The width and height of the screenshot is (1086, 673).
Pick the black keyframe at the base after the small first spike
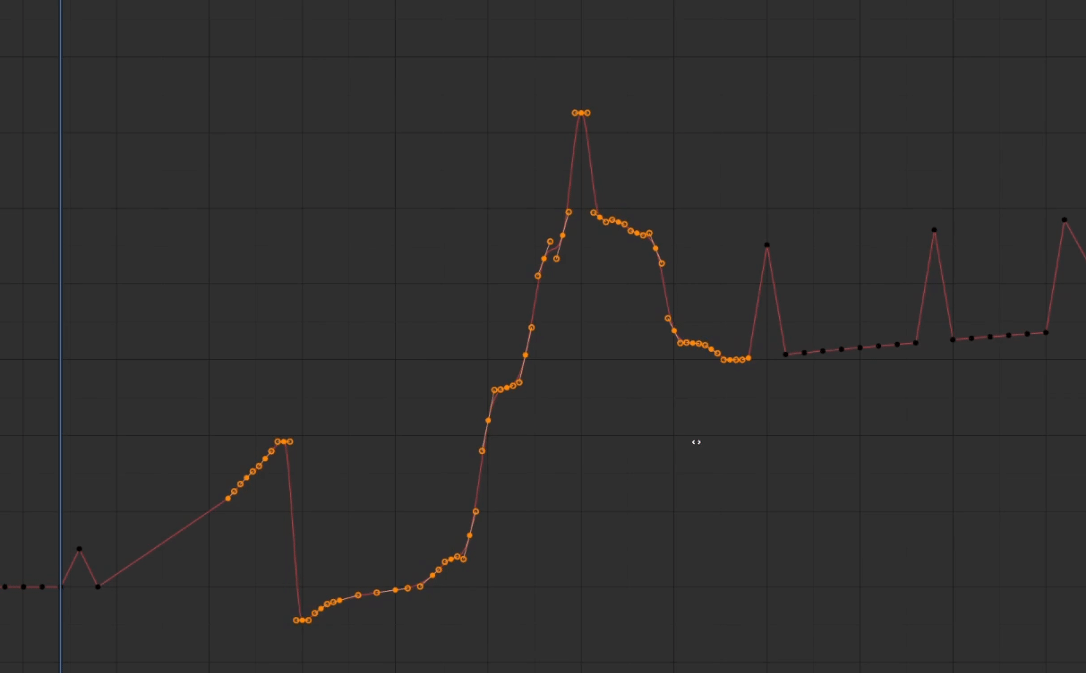pyautogui.click(x=98, y=587)
